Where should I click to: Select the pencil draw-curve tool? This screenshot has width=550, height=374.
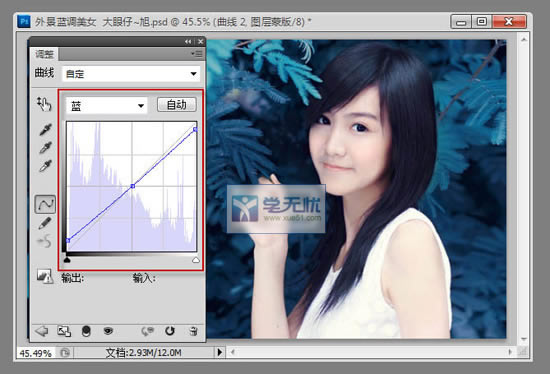pos(45,223)
